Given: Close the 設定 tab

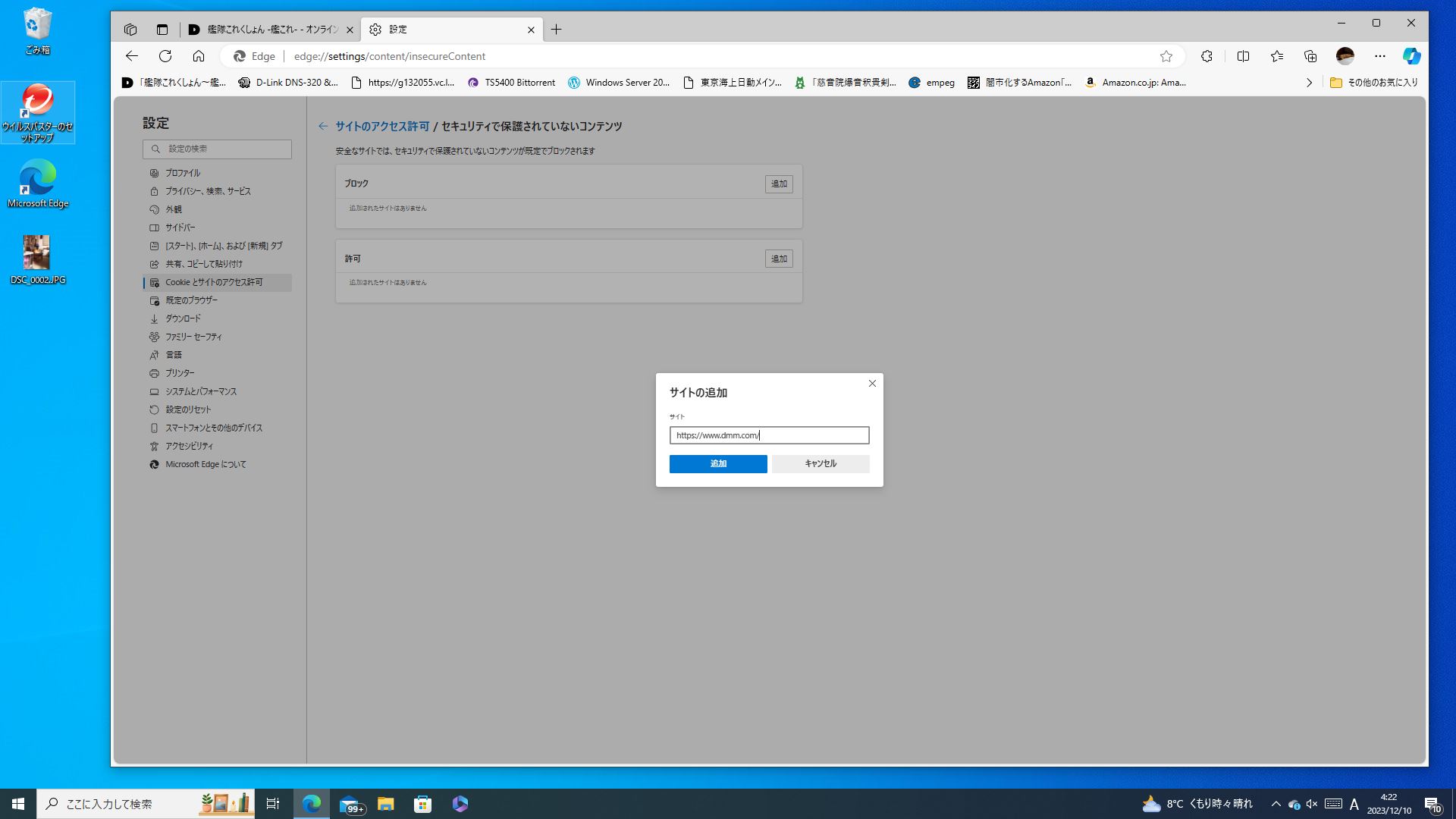Looking at the screenshot, I should click(531, 30).
